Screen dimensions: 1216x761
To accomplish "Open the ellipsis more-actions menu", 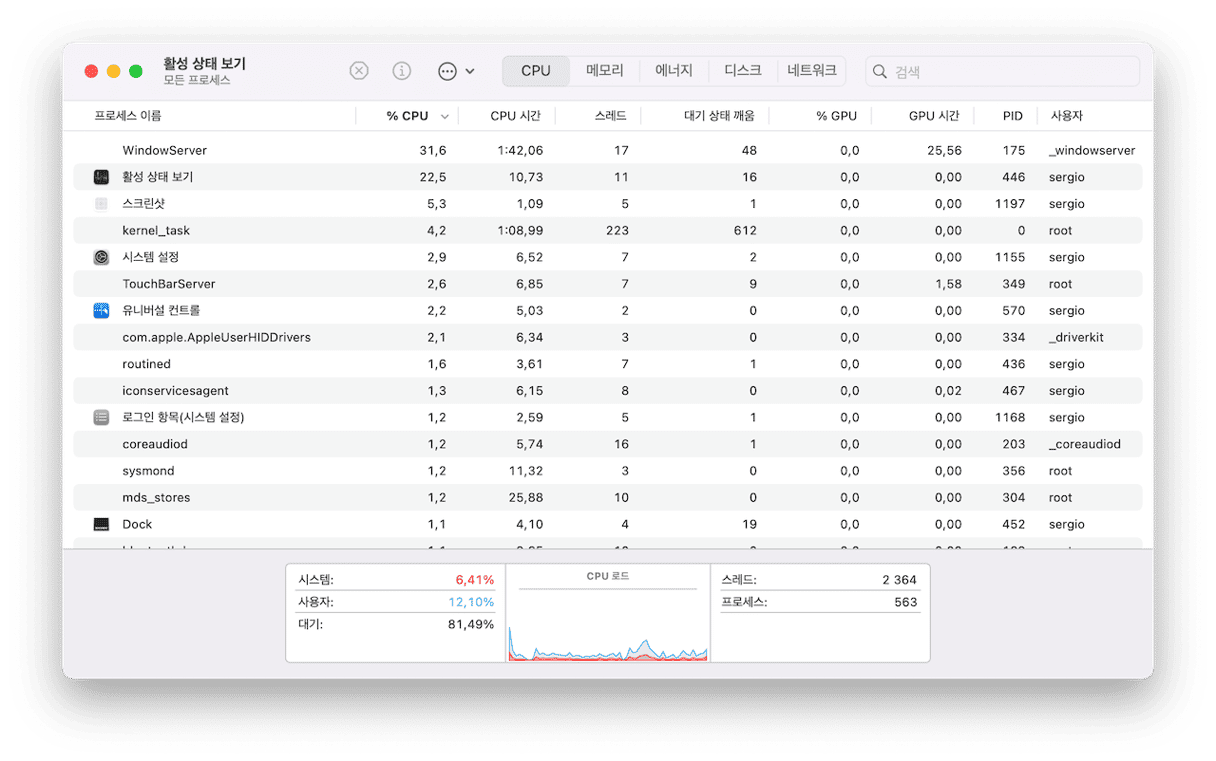I will [456, 71].
